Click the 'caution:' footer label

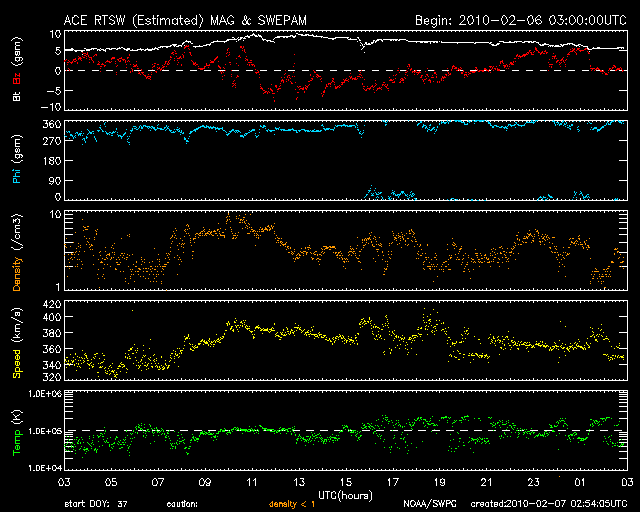pos(182,504)
